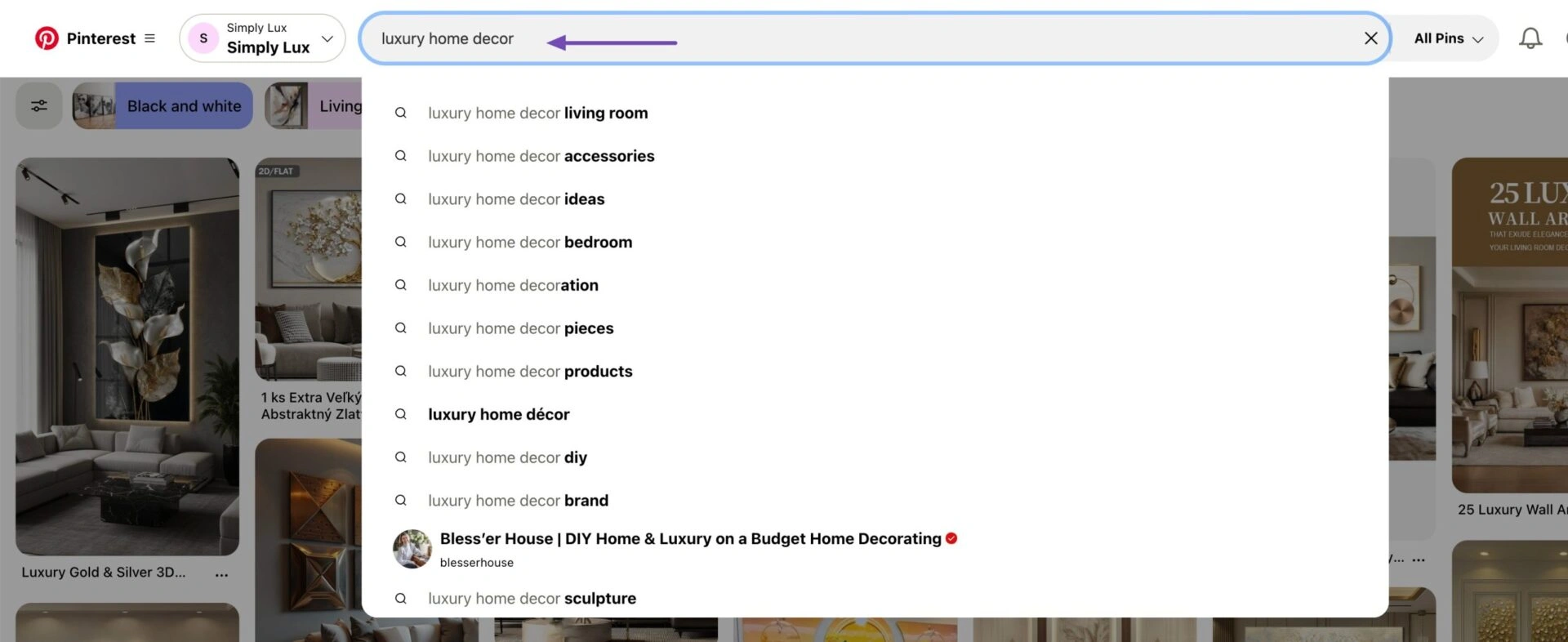Click the 'luxury home decor sculpture' suggestion
Image resolution: width=1568 pixels, height=642 pixels.
point(532,599)
